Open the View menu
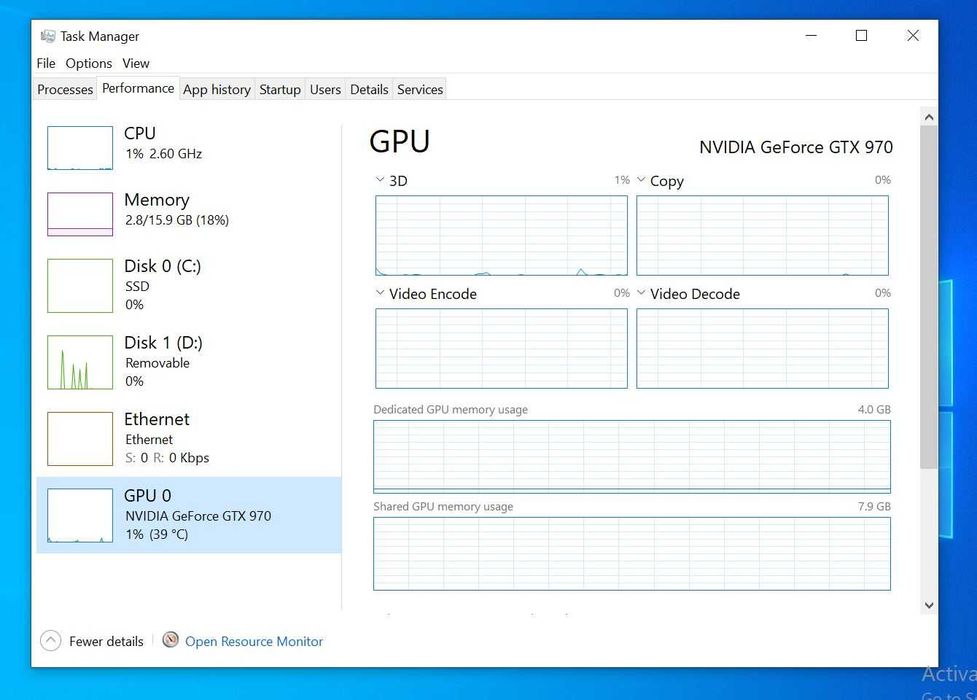 click(135, 63)
